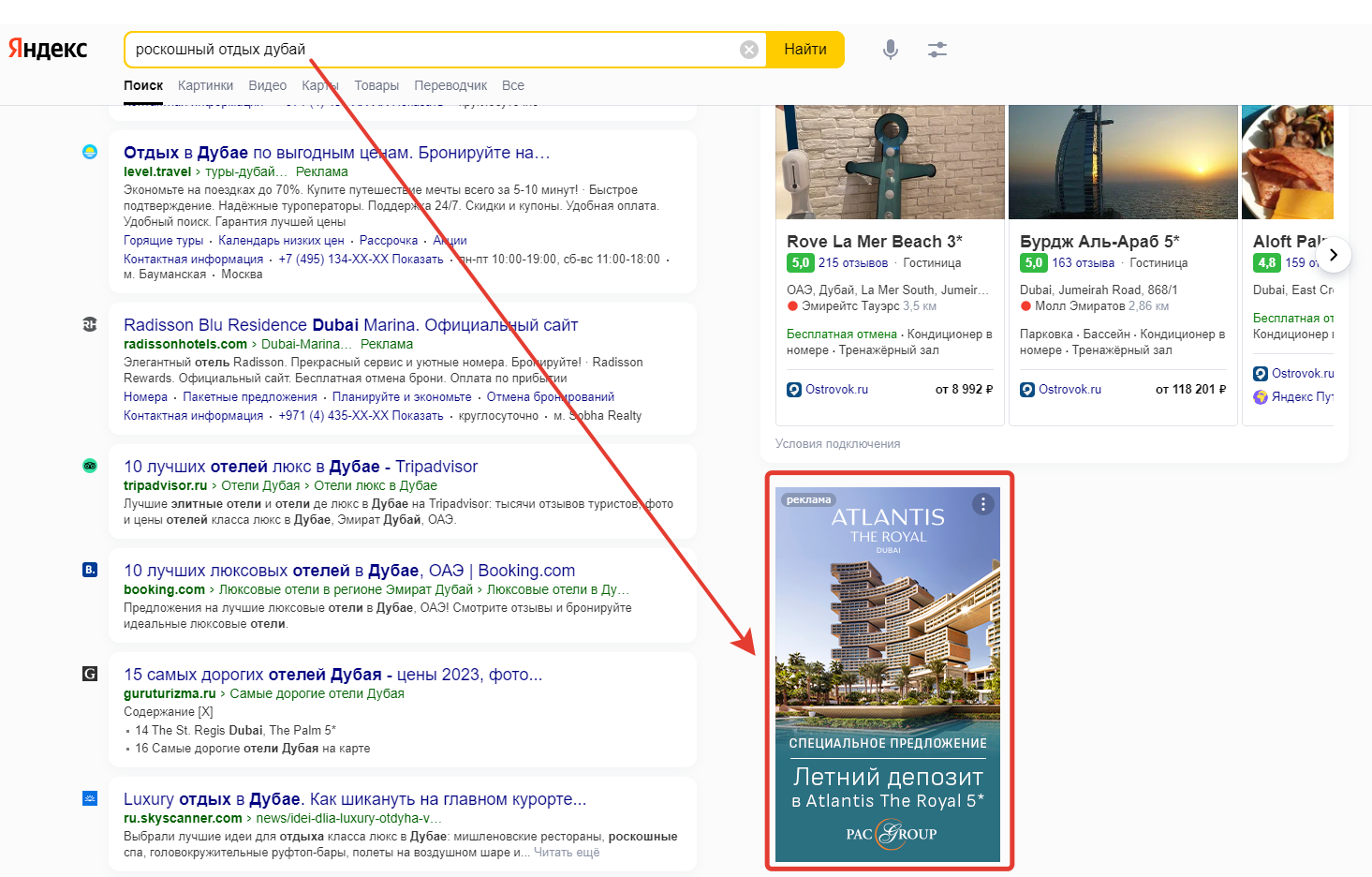Click the Номера sitelink under Radisson
The height and width of the screenshot is (877, 1372).
pos(145,397)
